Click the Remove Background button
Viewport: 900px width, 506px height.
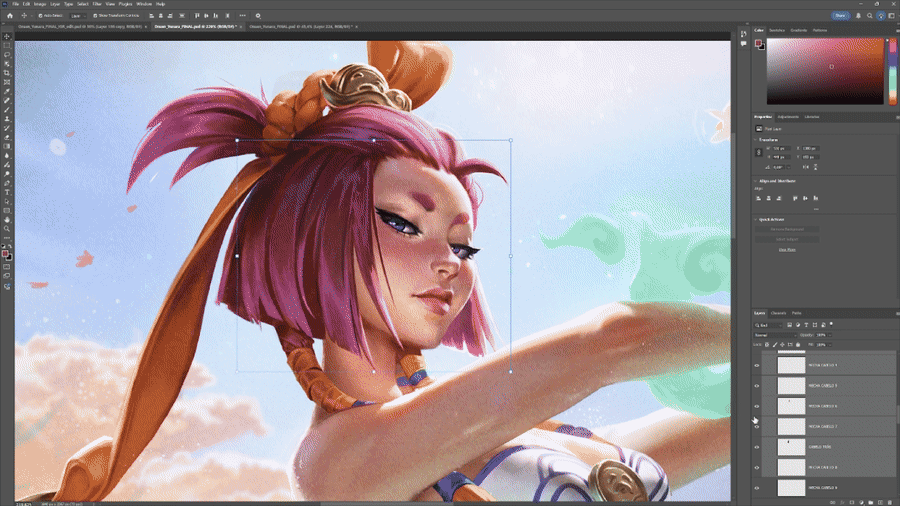[x=787, y=229]
